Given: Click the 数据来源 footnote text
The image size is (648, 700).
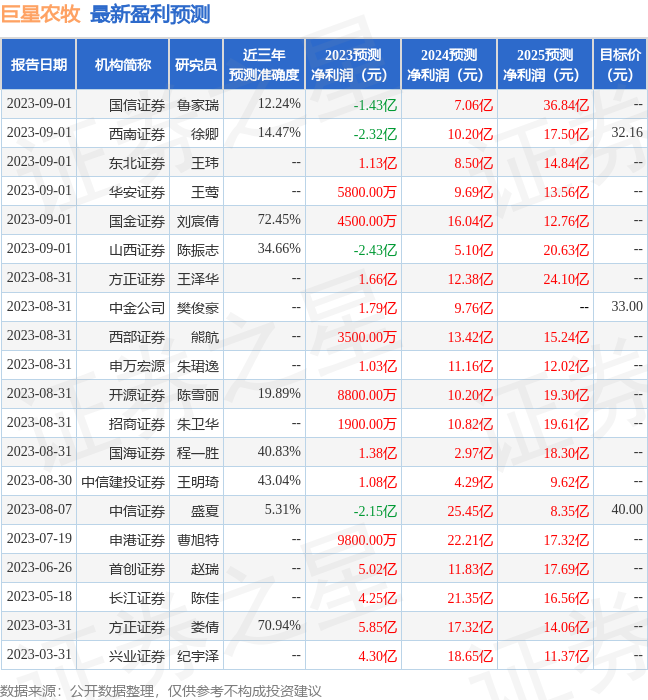Looking at the screenshot, I should pyautogui.click(x=161, y=691).
